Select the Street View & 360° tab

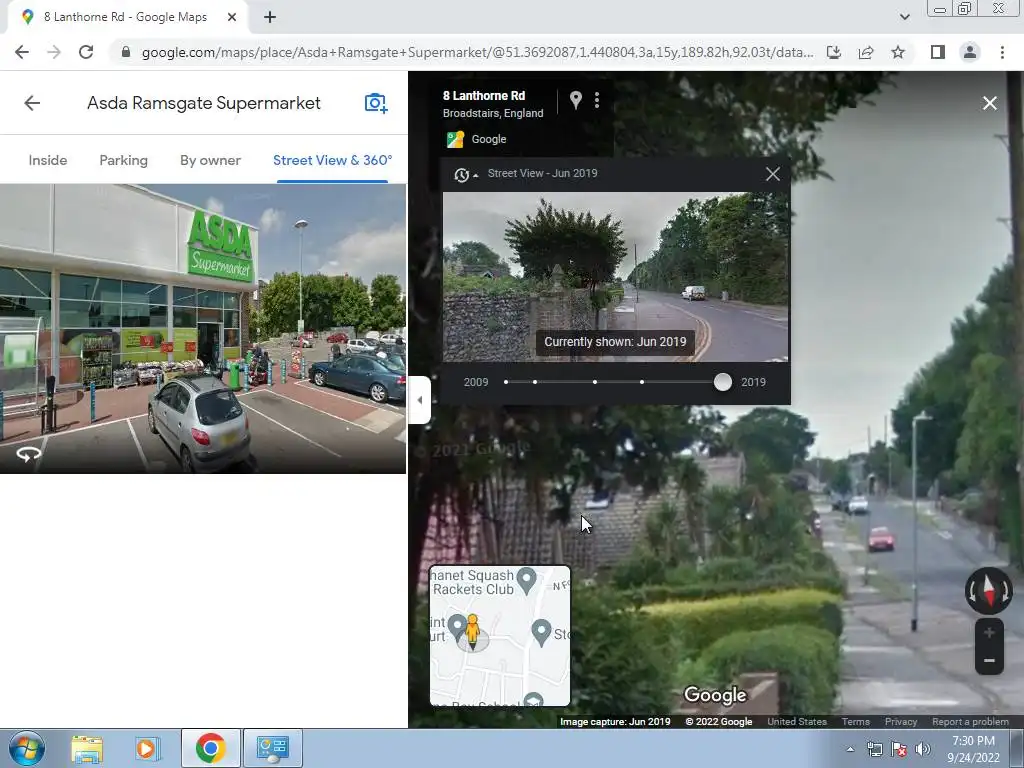(x=332, y=160)
